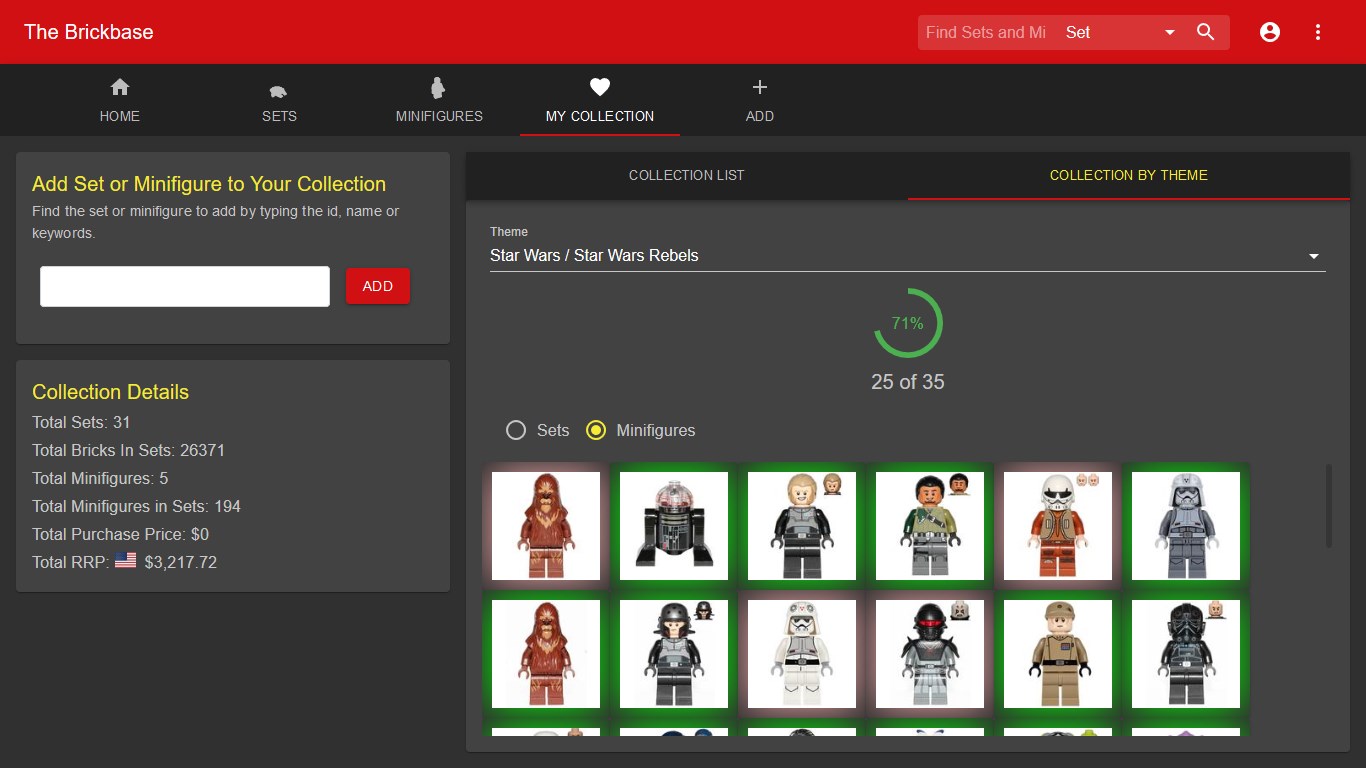Open the white stormtrooper-style pilot thumbnail
The width and height of the screenshot is (1366, 768).
[x=802, y=654]
